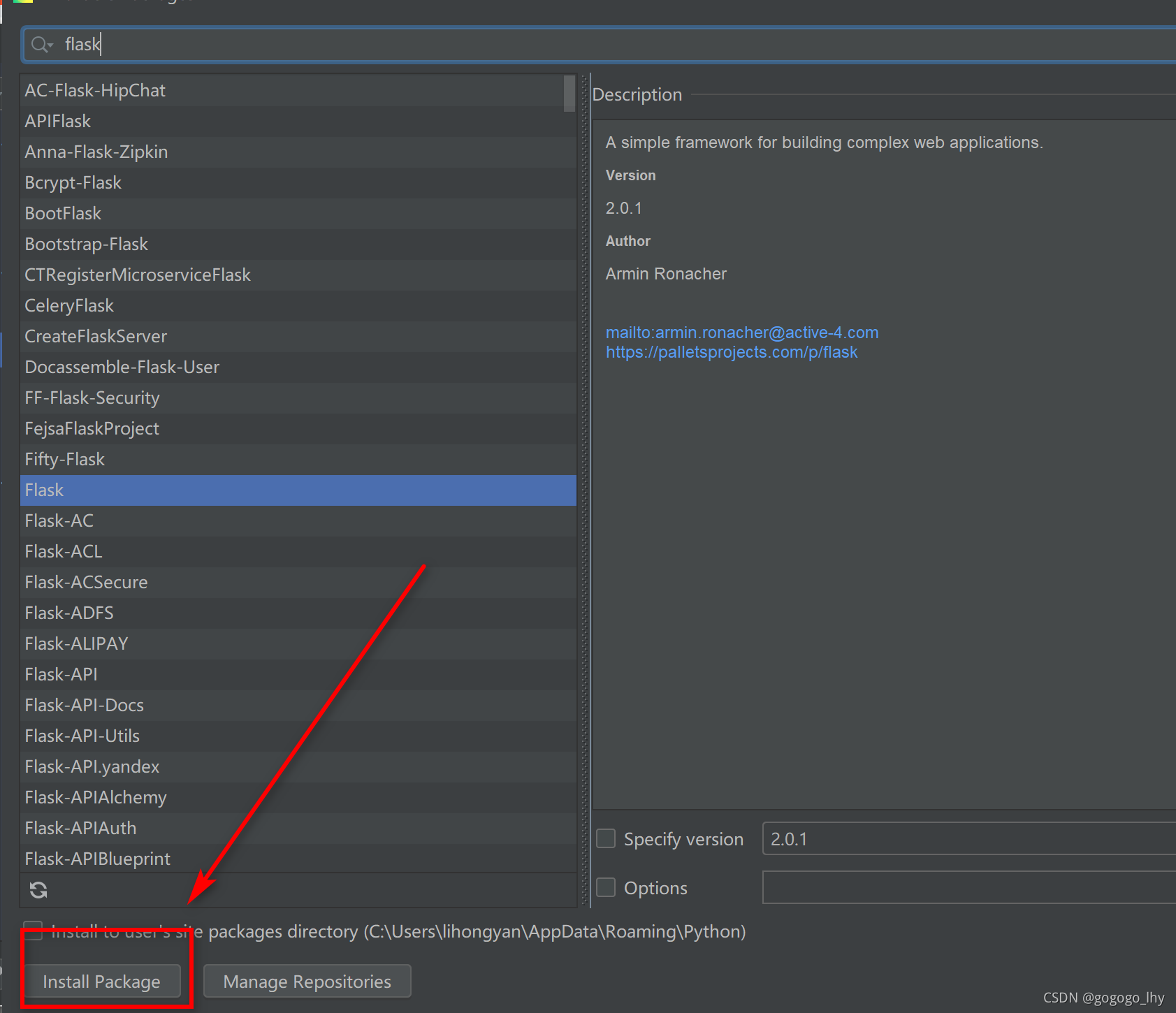Viewport: 1176px width, 1013px height.
Task: Check Install to user's site packages directory
Action: tap(33, 931)
